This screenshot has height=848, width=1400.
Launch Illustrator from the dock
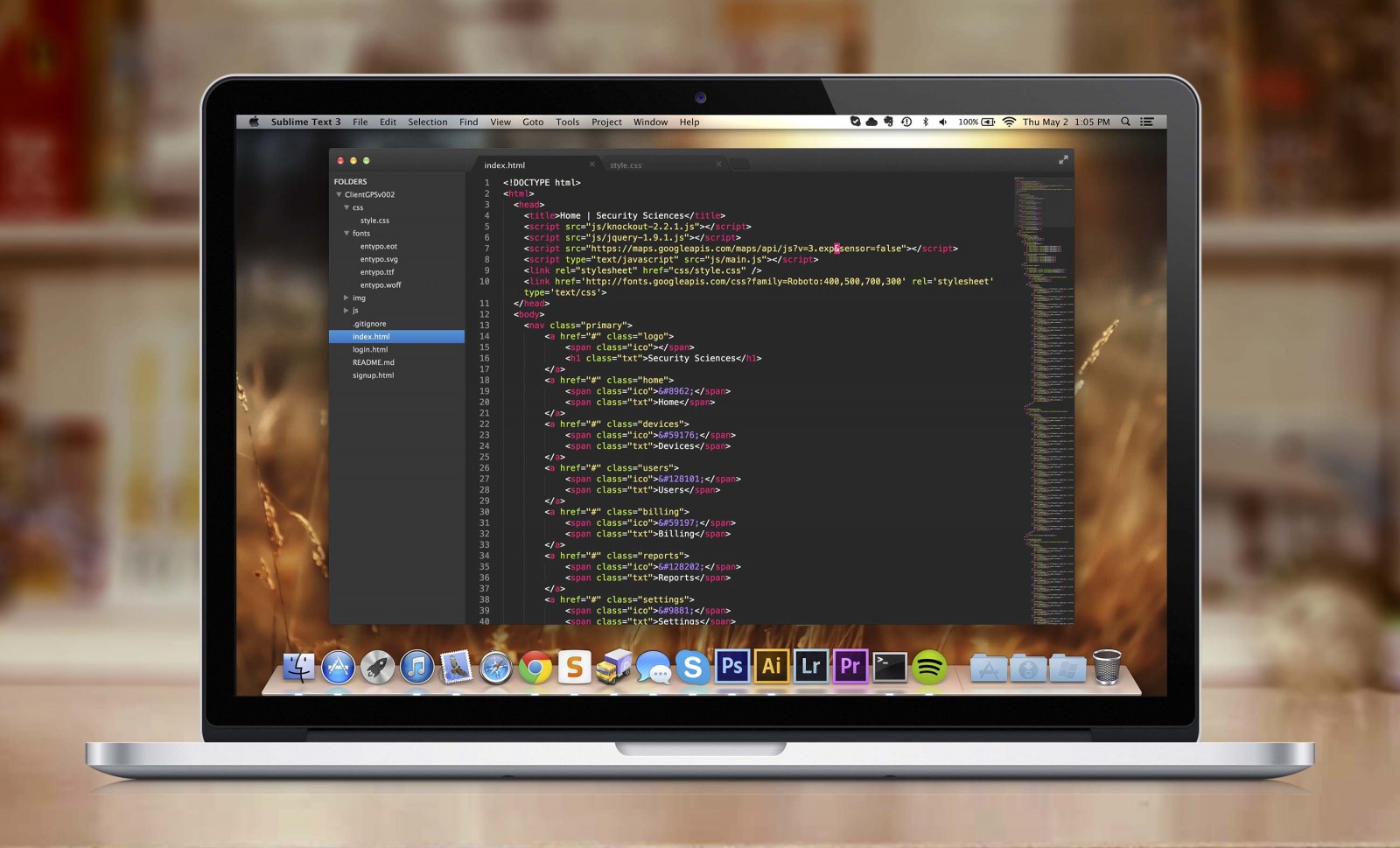coord(771,666)
